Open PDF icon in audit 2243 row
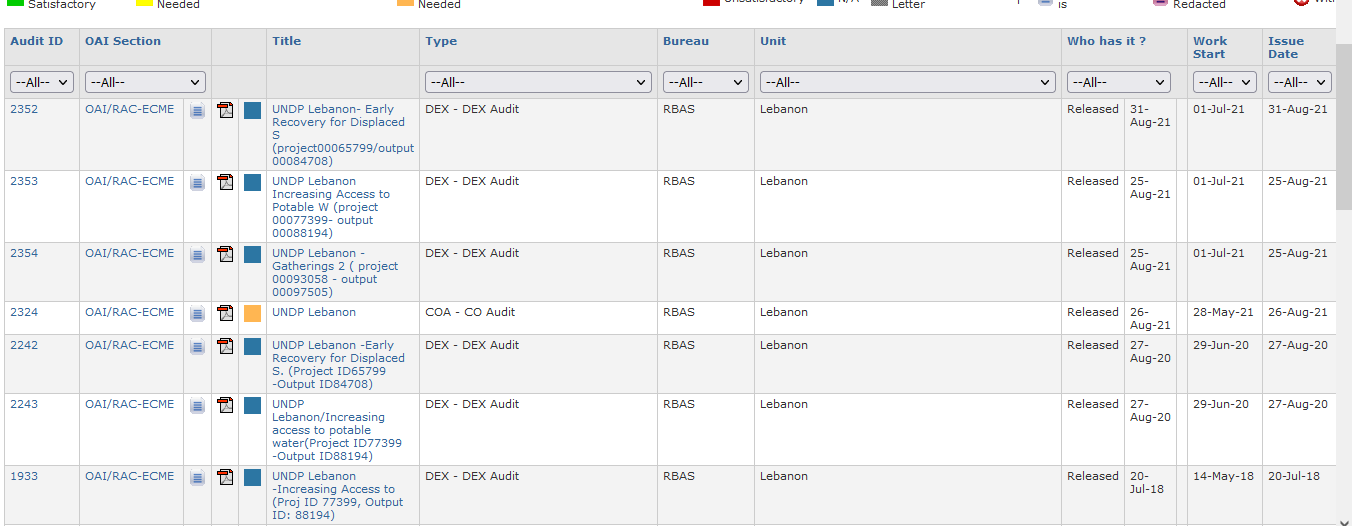This screenshot has width=1352, height=526. click(225, 405)
